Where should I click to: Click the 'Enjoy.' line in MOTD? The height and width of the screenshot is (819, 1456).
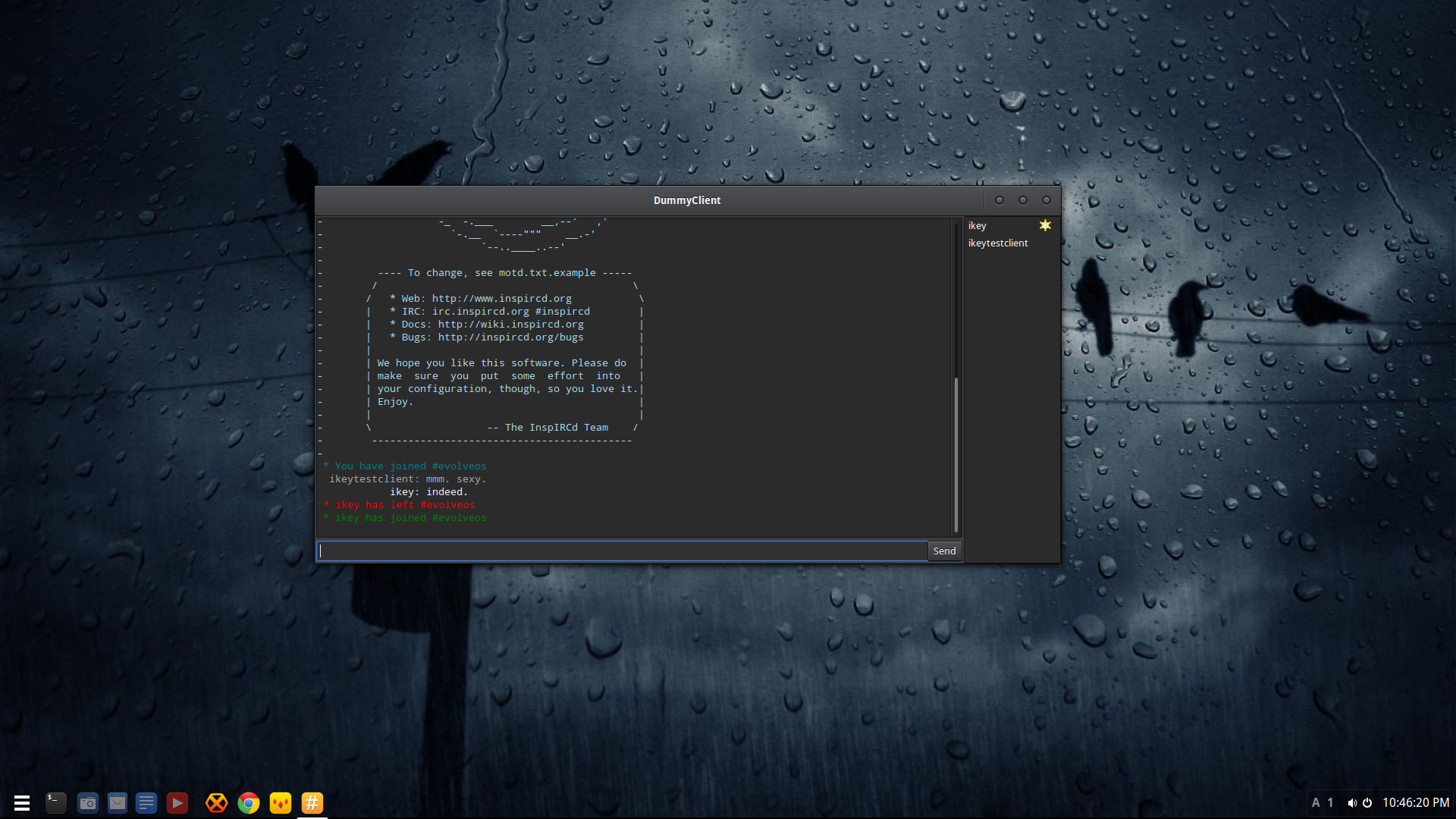click(x=395, y=402)
